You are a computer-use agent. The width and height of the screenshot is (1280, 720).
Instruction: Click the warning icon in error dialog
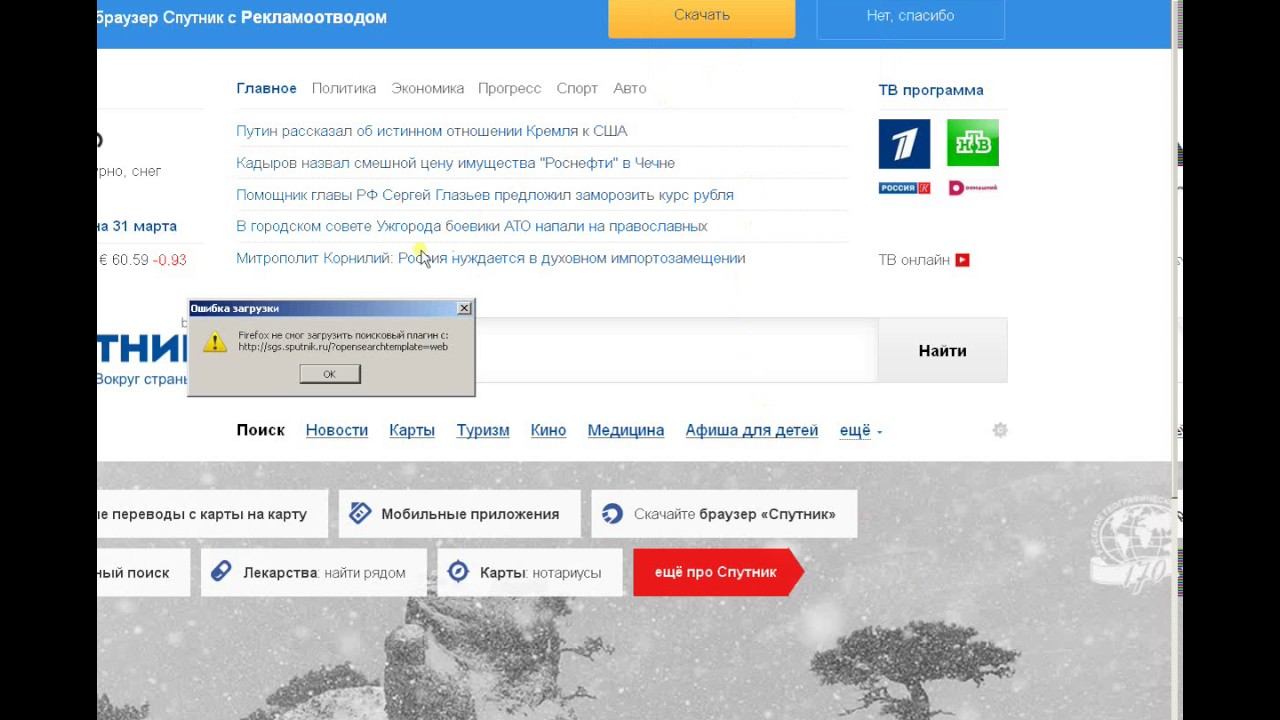coord(215,341)
